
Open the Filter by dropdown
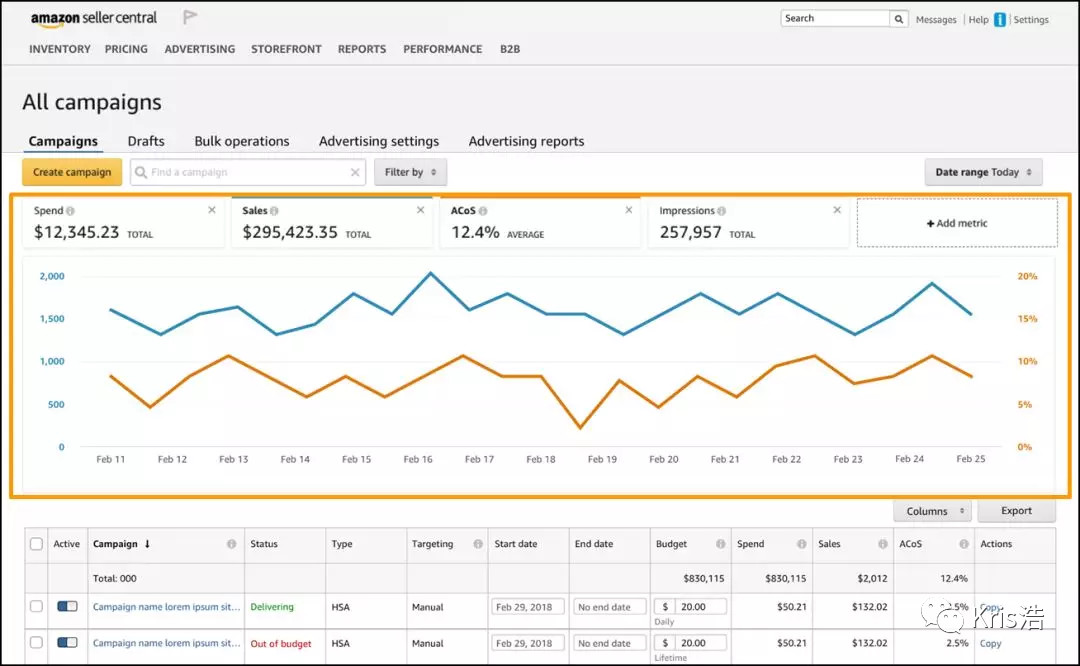click(410, 172)
